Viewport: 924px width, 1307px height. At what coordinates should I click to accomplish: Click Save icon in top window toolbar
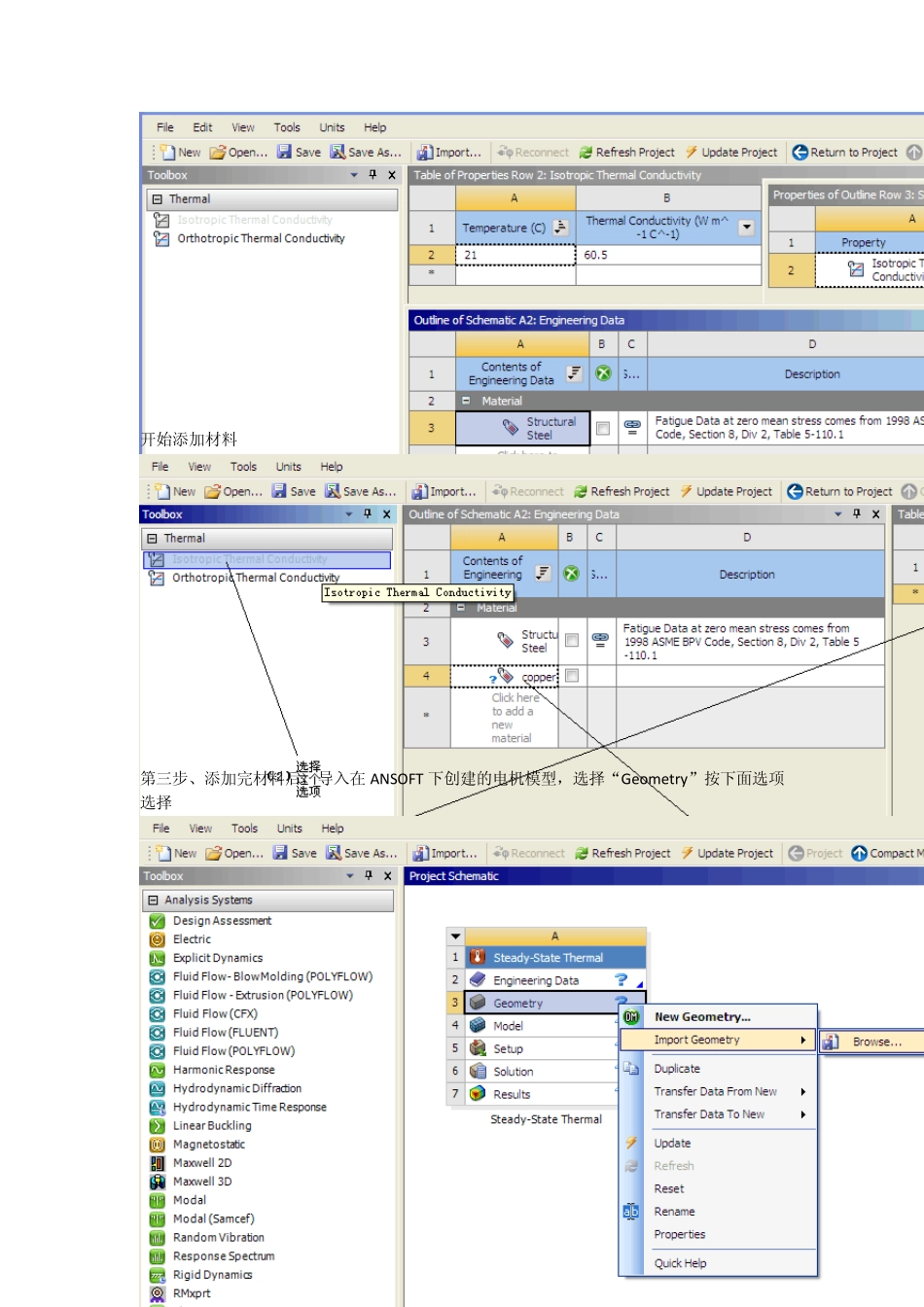point(284,152)
